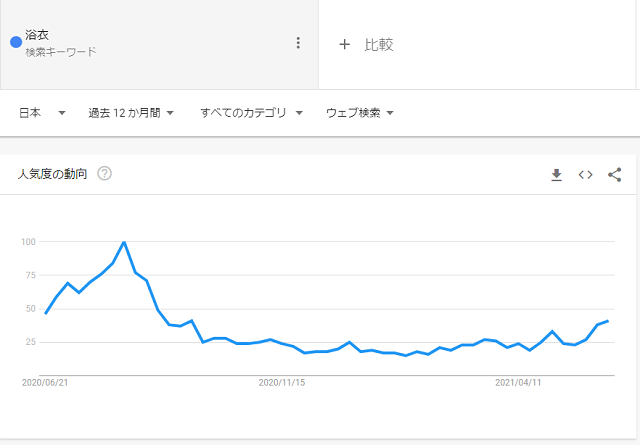Click the 2021/04/11 axis date

518,383
